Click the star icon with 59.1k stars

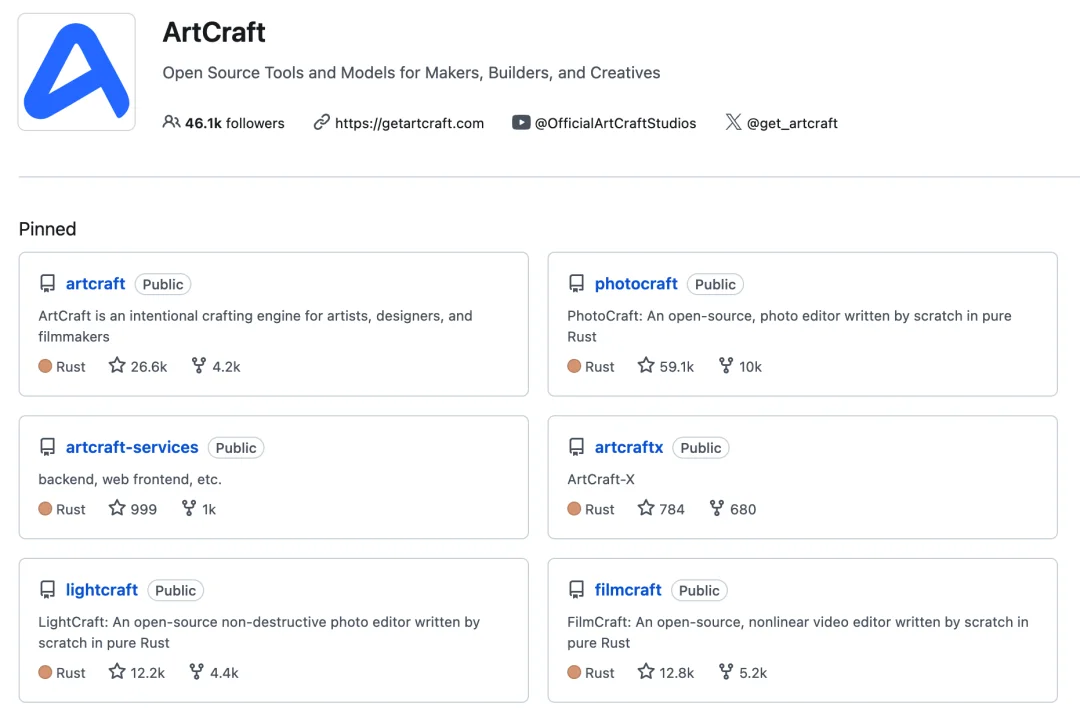click(x=645, y=365)
